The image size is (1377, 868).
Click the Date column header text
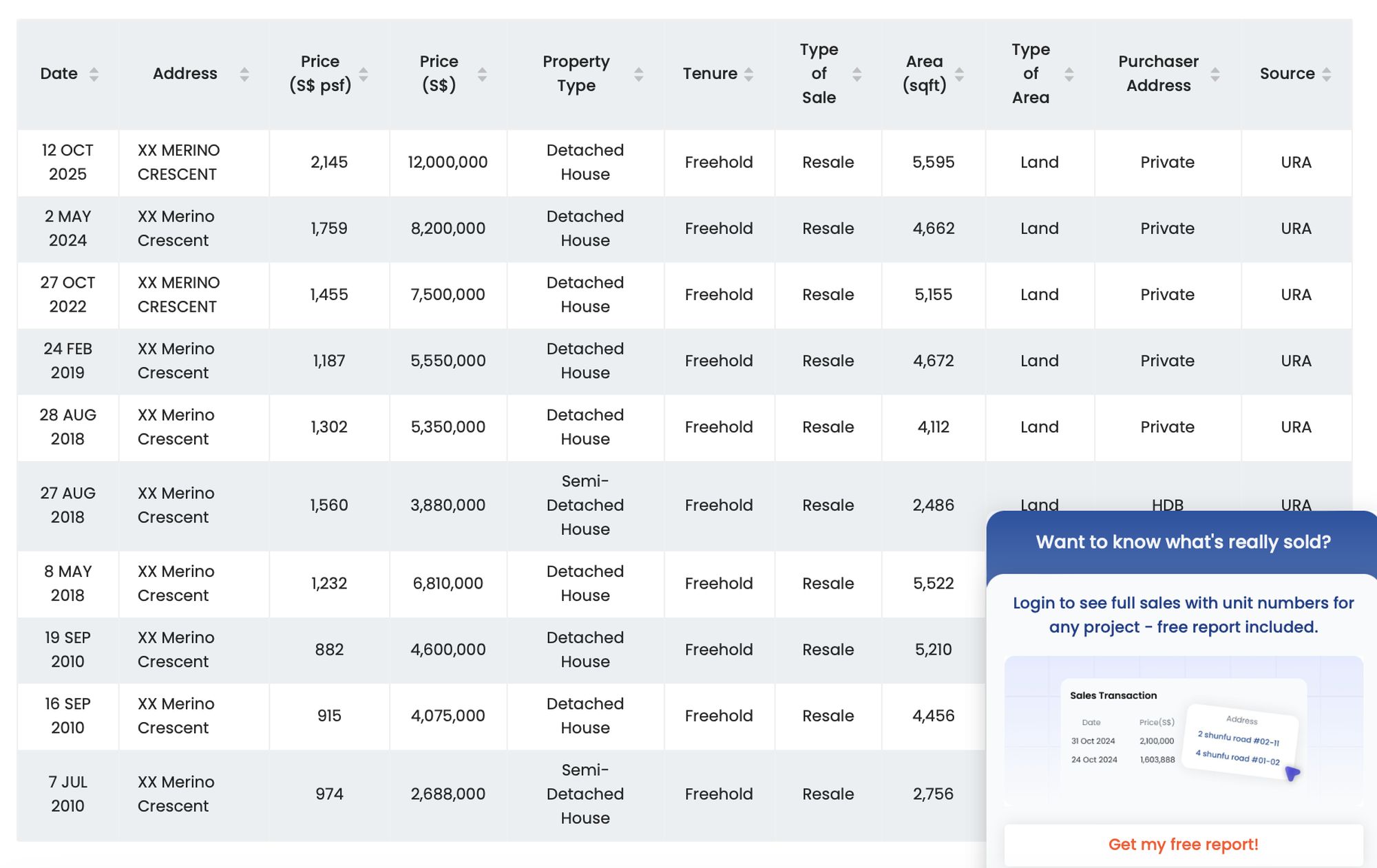coord(59,74)
